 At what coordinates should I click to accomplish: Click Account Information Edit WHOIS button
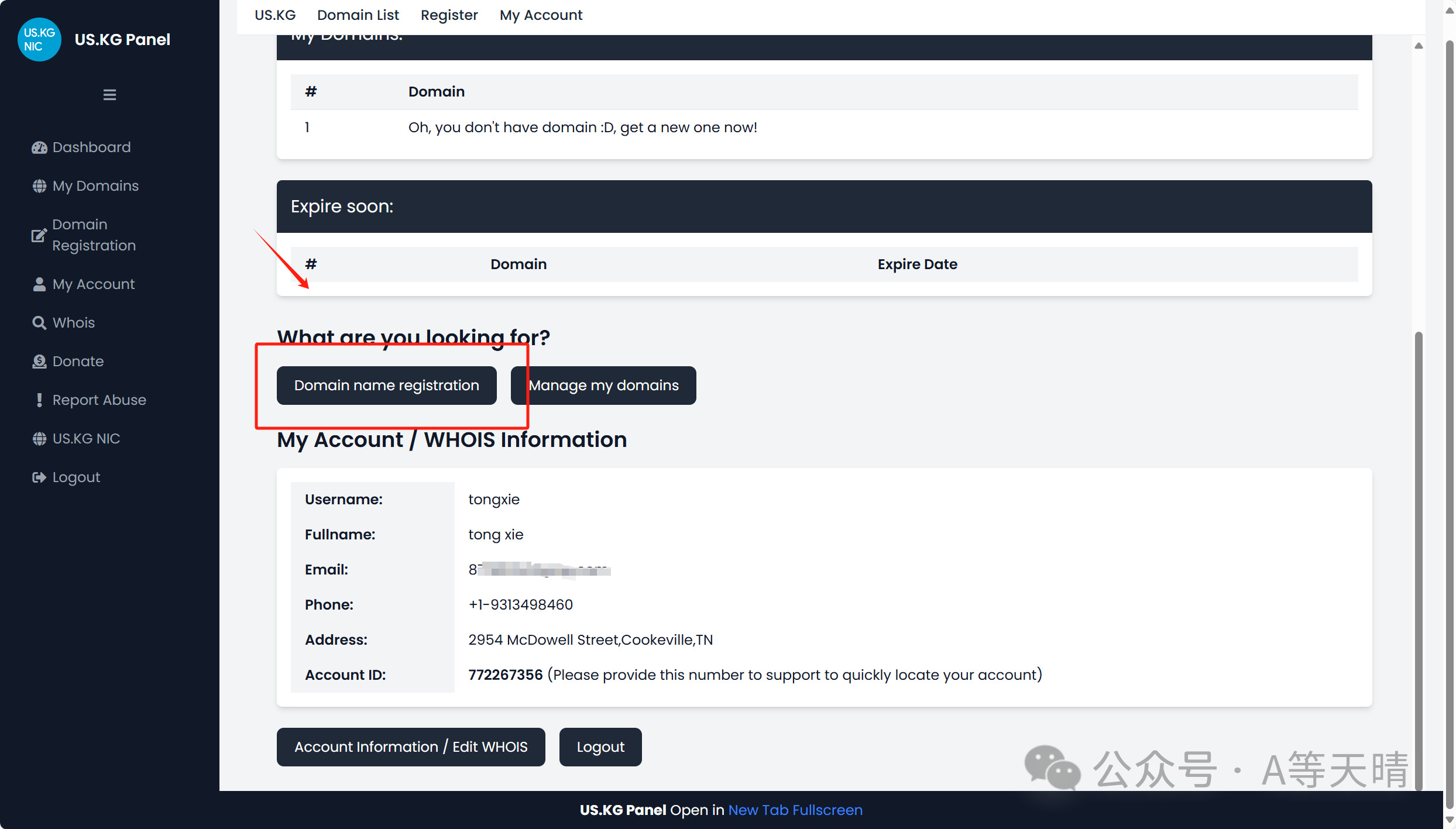(411, 746)
